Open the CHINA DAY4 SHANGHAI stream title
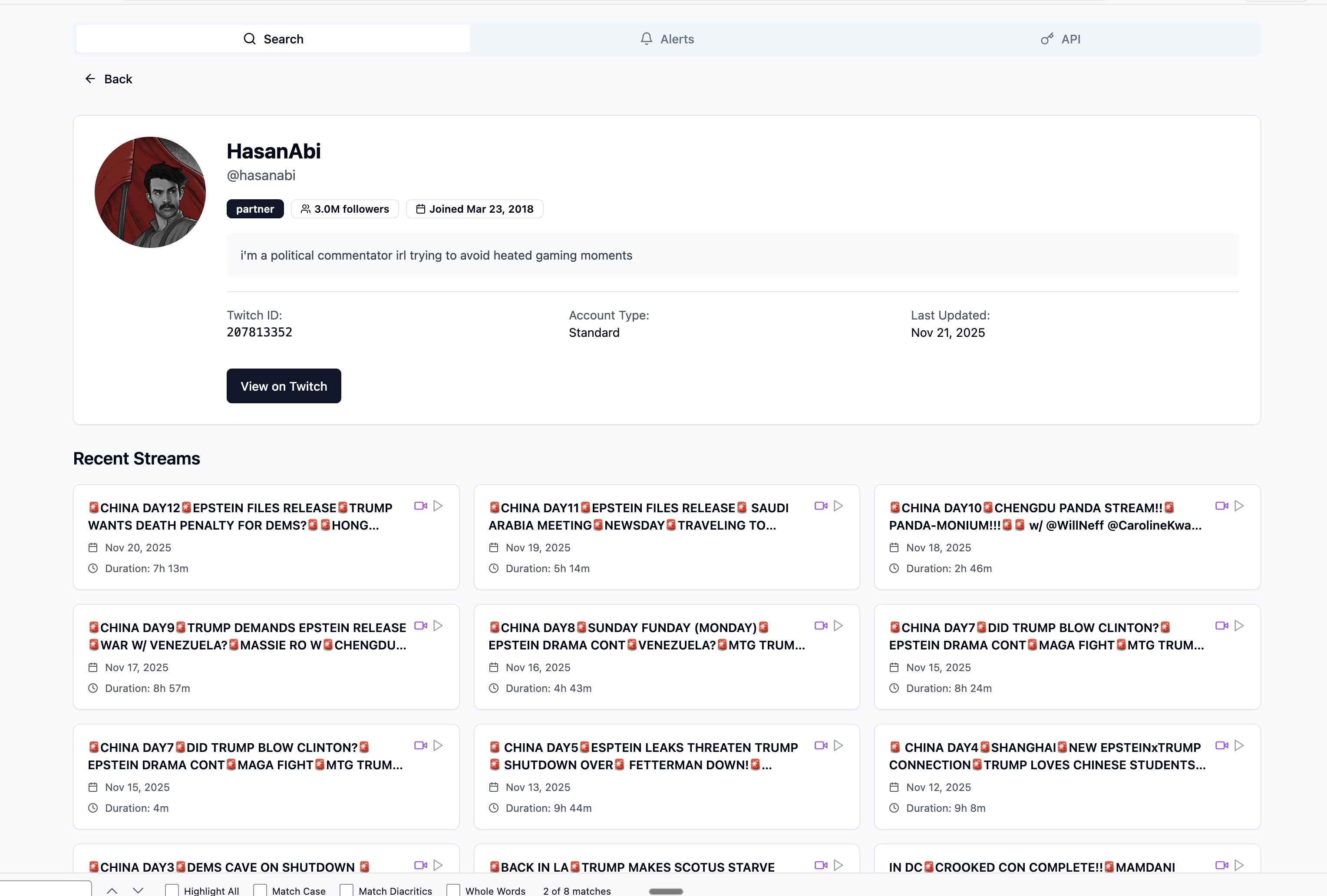Screen dimensions: 1327x896 coord(1047,756)
